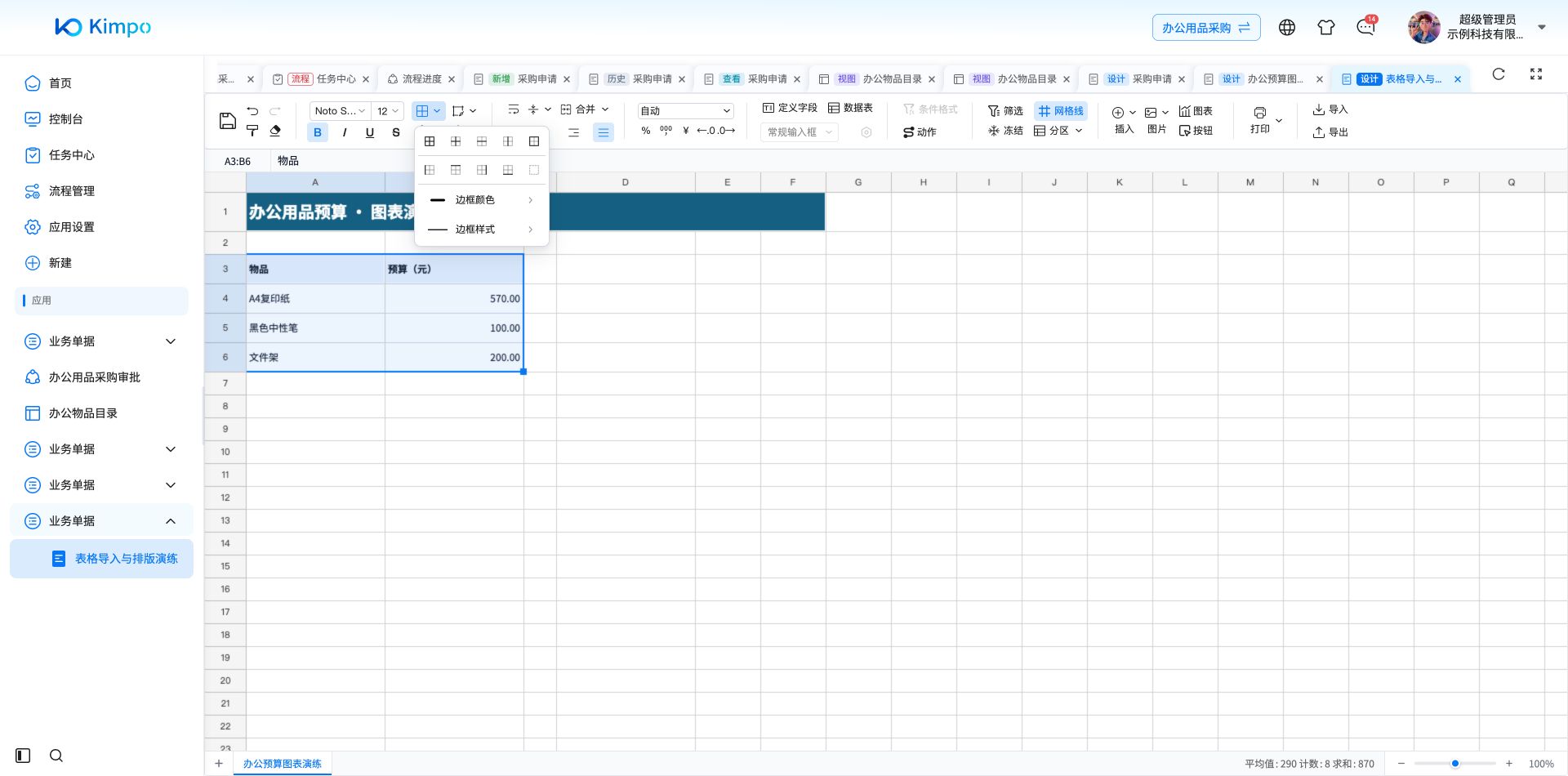Toggle underline formatting
The width and height of the screenshot is (1568, 776).
click(x=370, y=132)
